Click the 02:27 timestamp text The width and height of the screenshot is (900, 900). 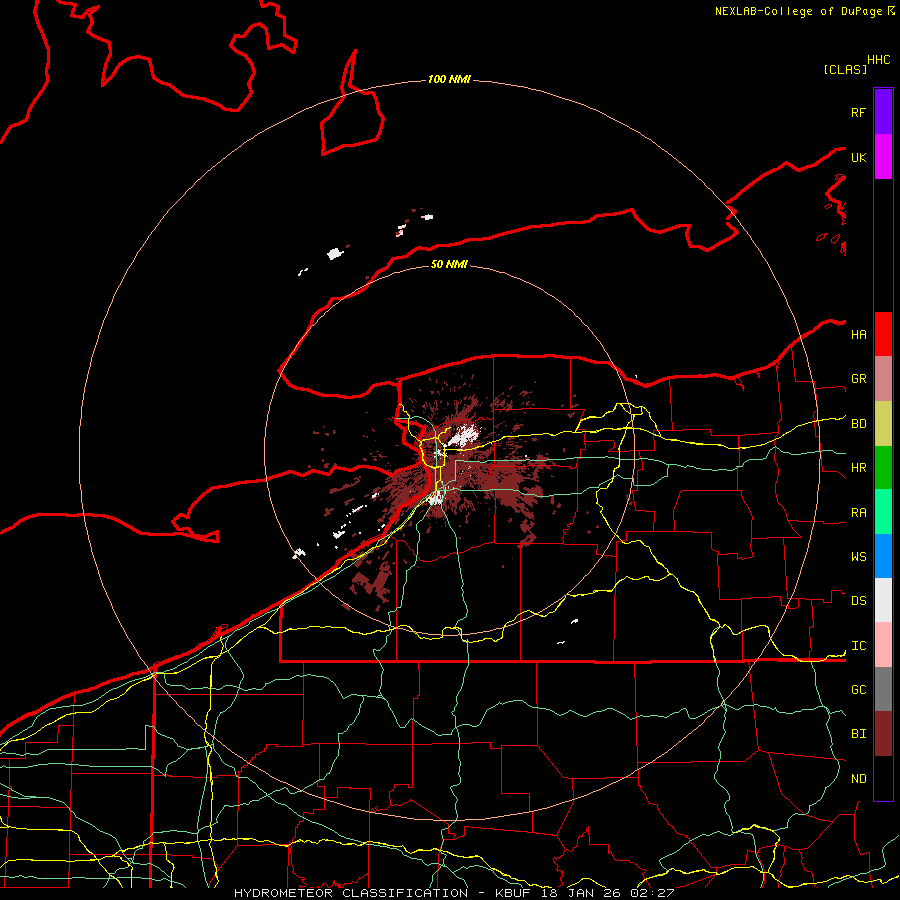pos(652,893)
